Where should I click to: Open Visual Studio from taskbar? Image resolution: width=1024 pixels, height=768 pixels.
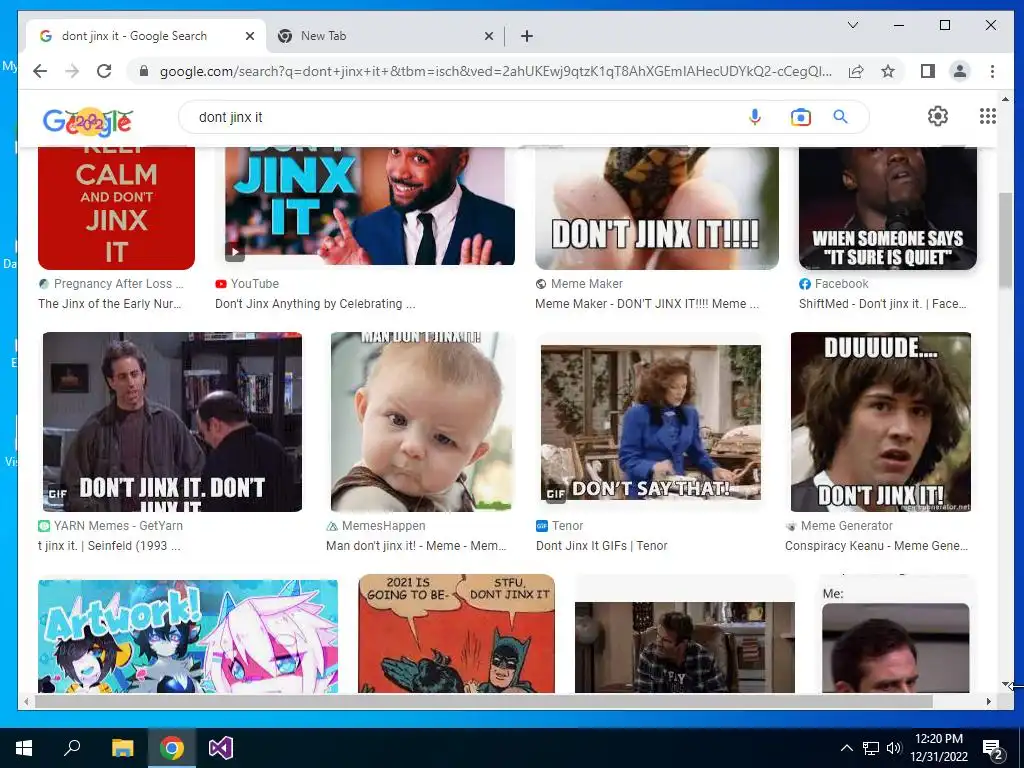(x=221, y=748)
